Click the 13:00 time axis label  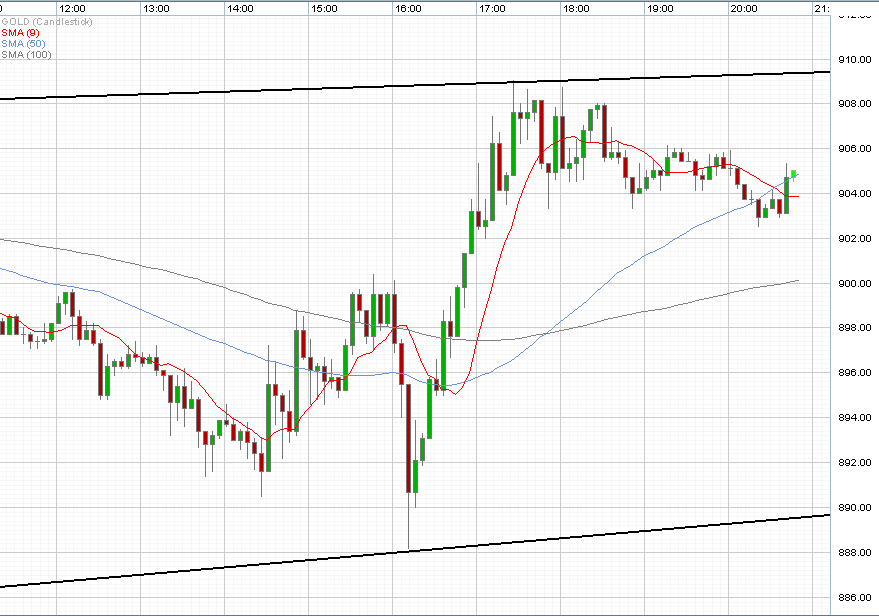156,8
